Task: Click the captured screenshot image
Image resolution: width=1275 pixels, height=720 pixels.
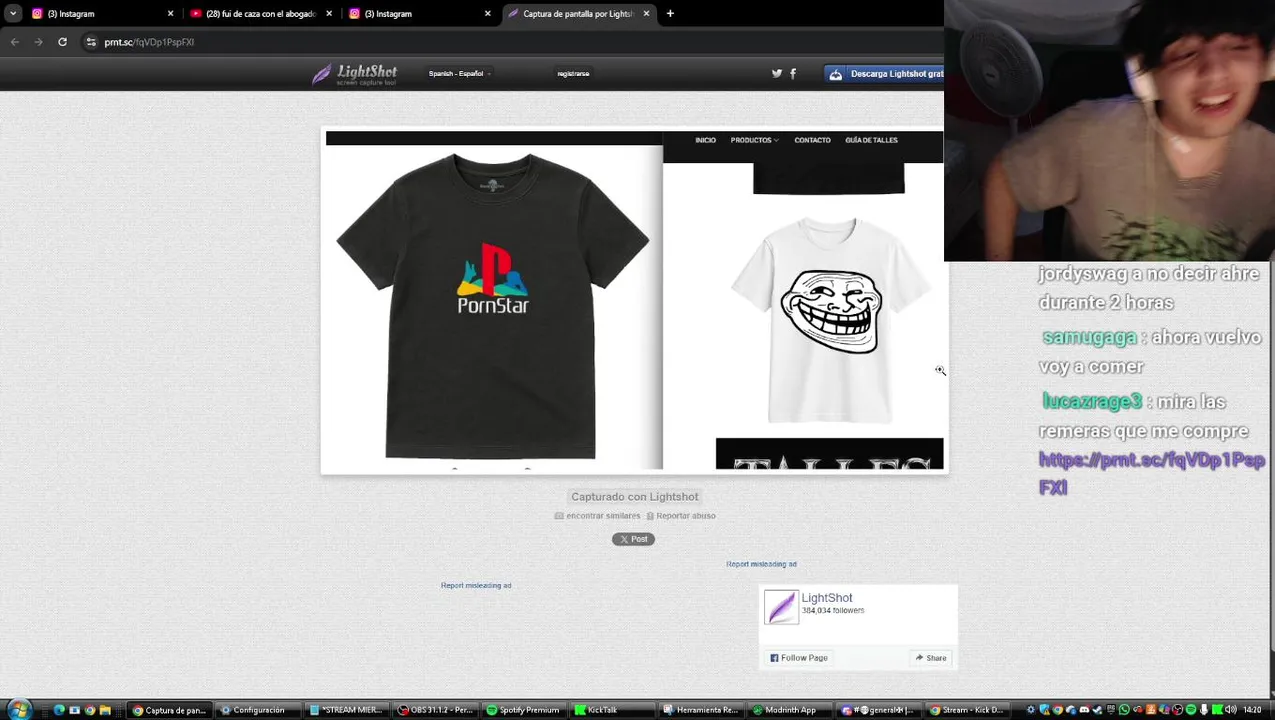Action: [x=634, y=300]
